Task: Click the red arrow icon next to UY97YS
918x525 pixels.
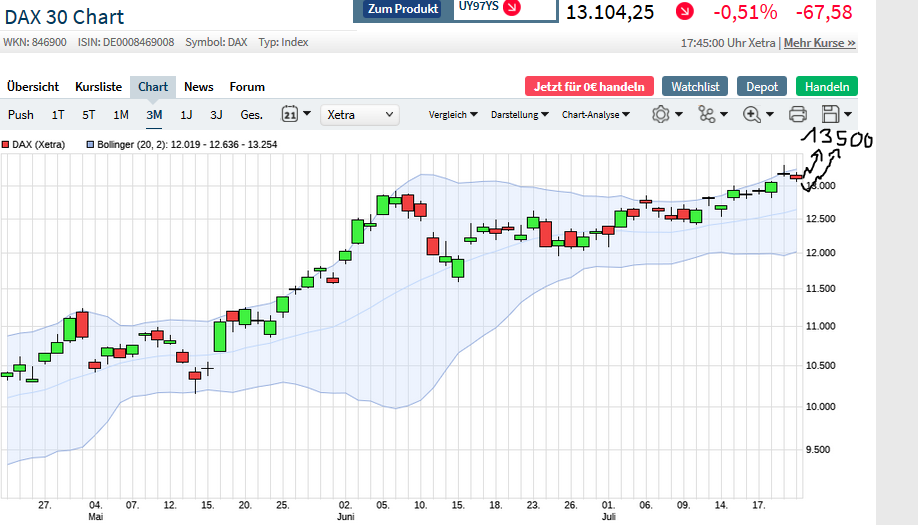Action: click(512, 8)
